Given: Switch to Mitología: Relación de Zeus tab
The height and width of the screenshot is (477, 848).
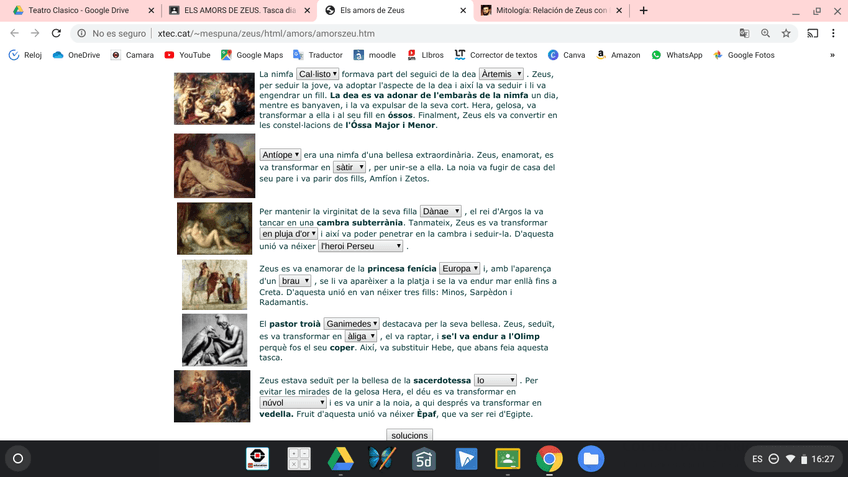Looking at the screenshot, I should [551, 10].
